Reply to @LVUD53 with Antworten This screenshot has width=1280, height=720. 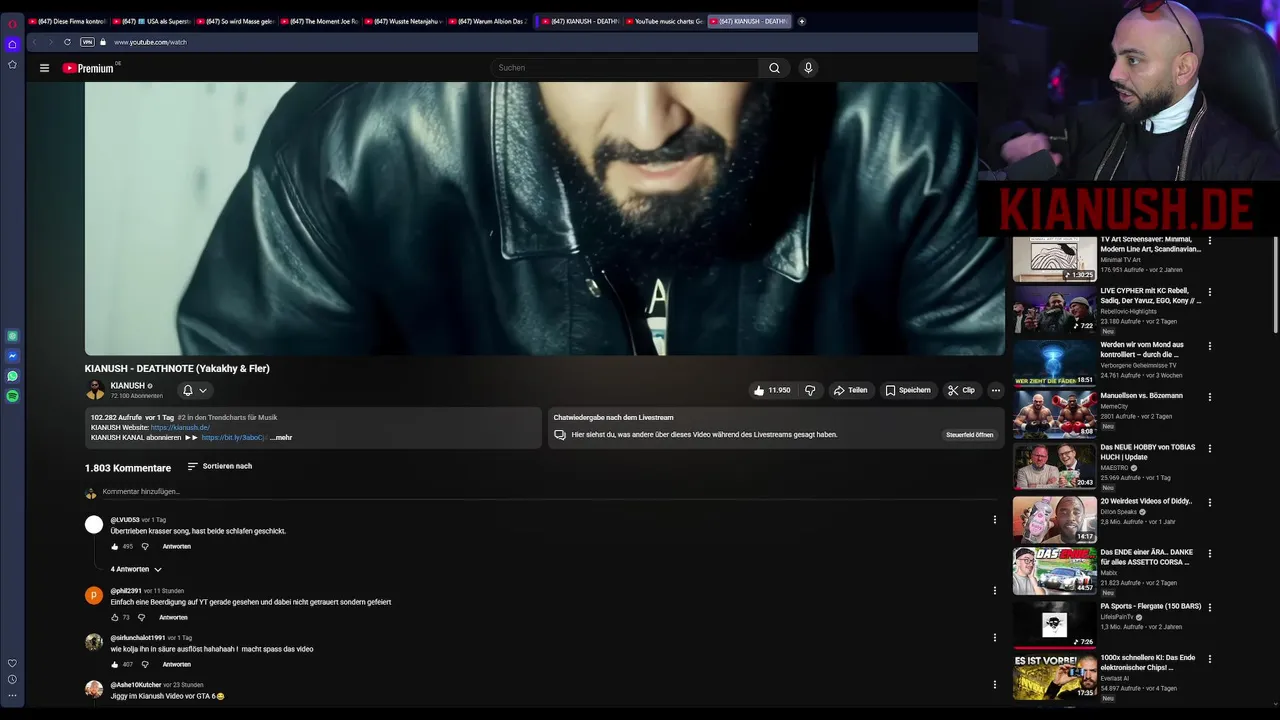tap(176, 546)
